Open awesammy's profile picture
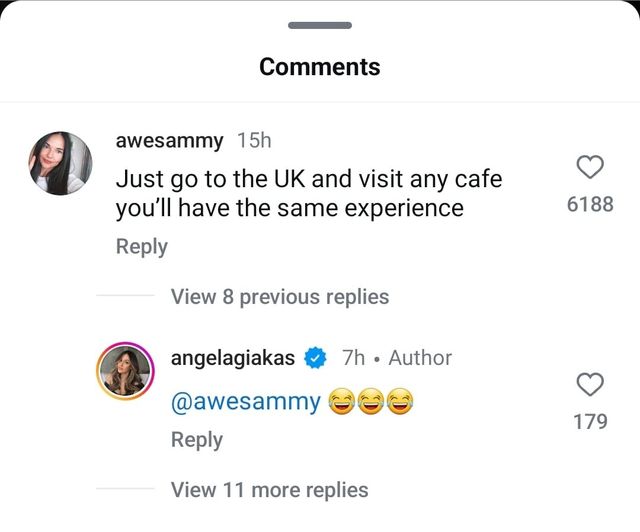The width and height of the screenshot is (640, 532). pos(61,162)
